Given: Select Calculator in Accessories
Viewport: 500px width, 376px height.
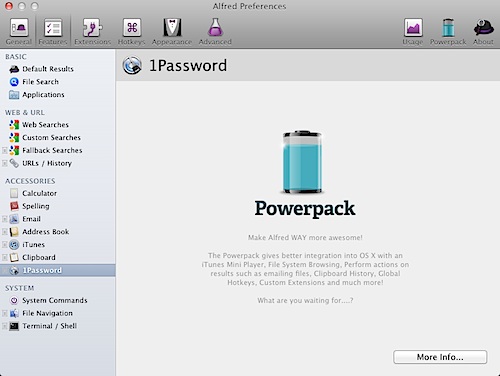Looking at the screenshot, I should pyautogui.click(x=58, y=193).
